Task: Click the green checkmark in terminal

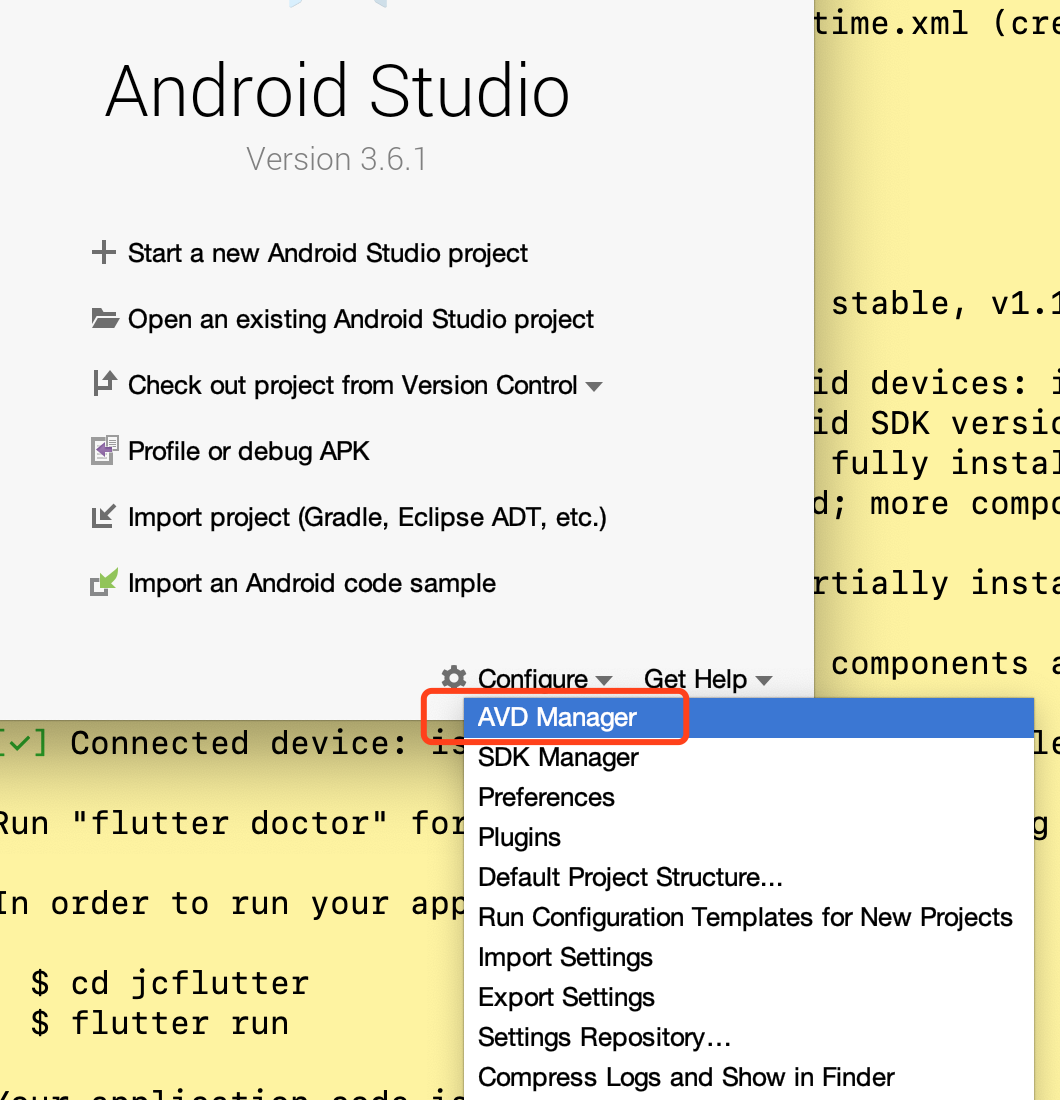Action: (x=20, y=744)
